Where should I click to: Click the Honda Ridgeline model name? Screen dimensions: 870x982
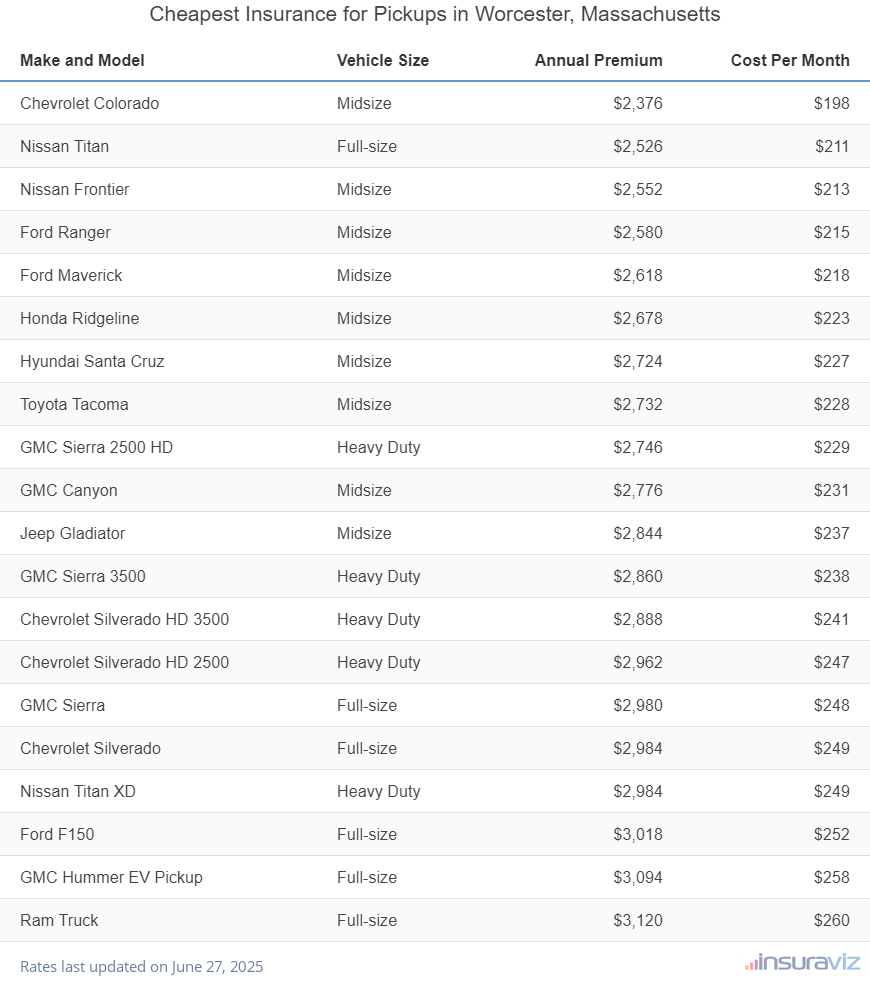coord(79,318)
